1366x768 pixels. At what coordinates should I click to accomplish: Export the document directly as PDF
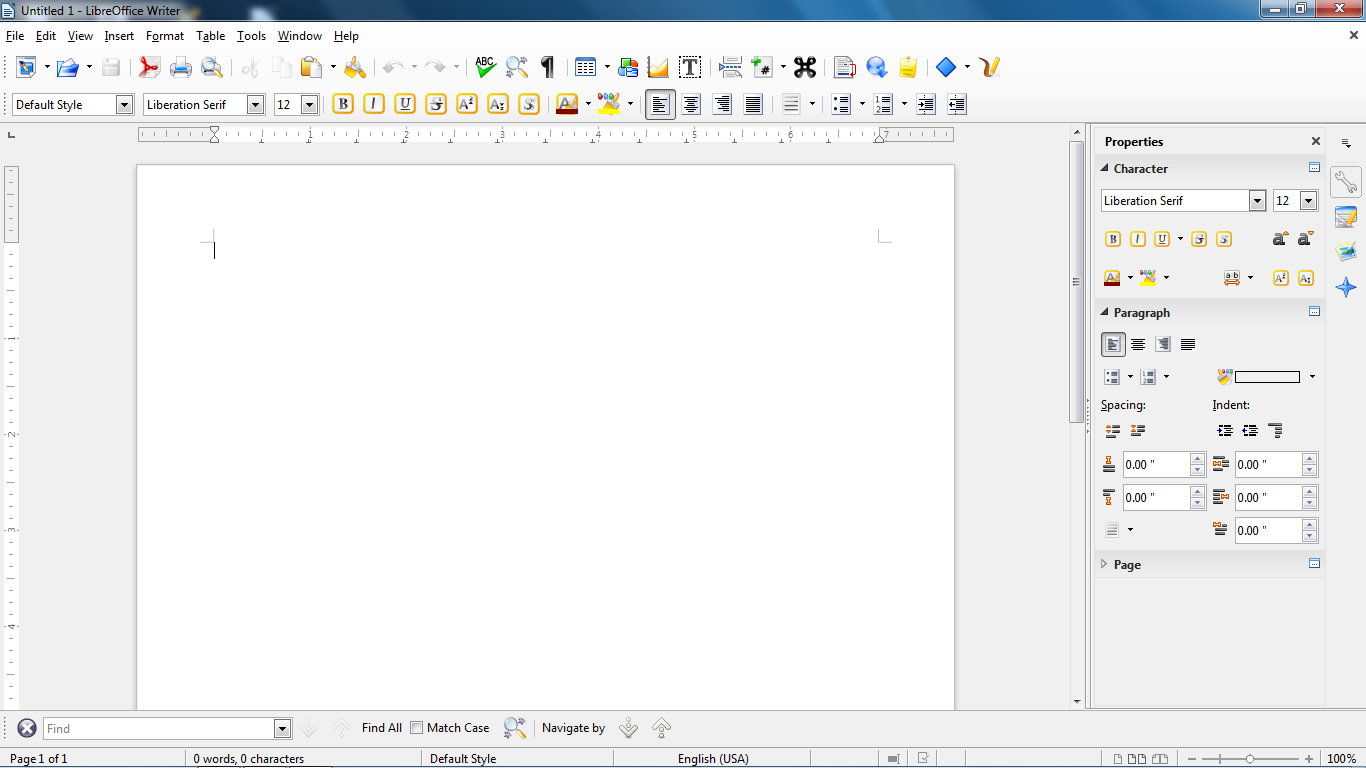(150, 67)
